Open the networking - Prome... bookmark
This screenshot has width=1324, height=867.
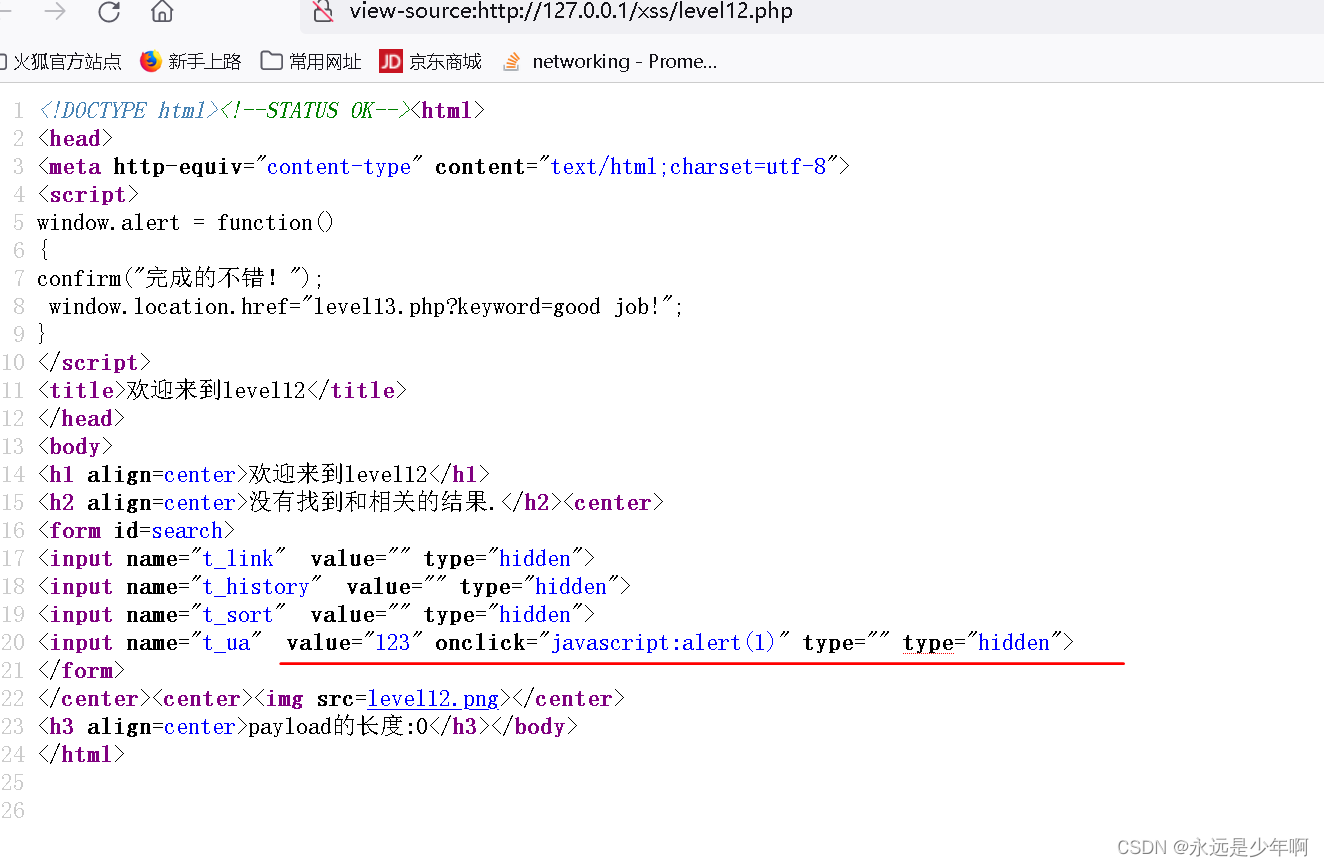(x=610, y=62)
